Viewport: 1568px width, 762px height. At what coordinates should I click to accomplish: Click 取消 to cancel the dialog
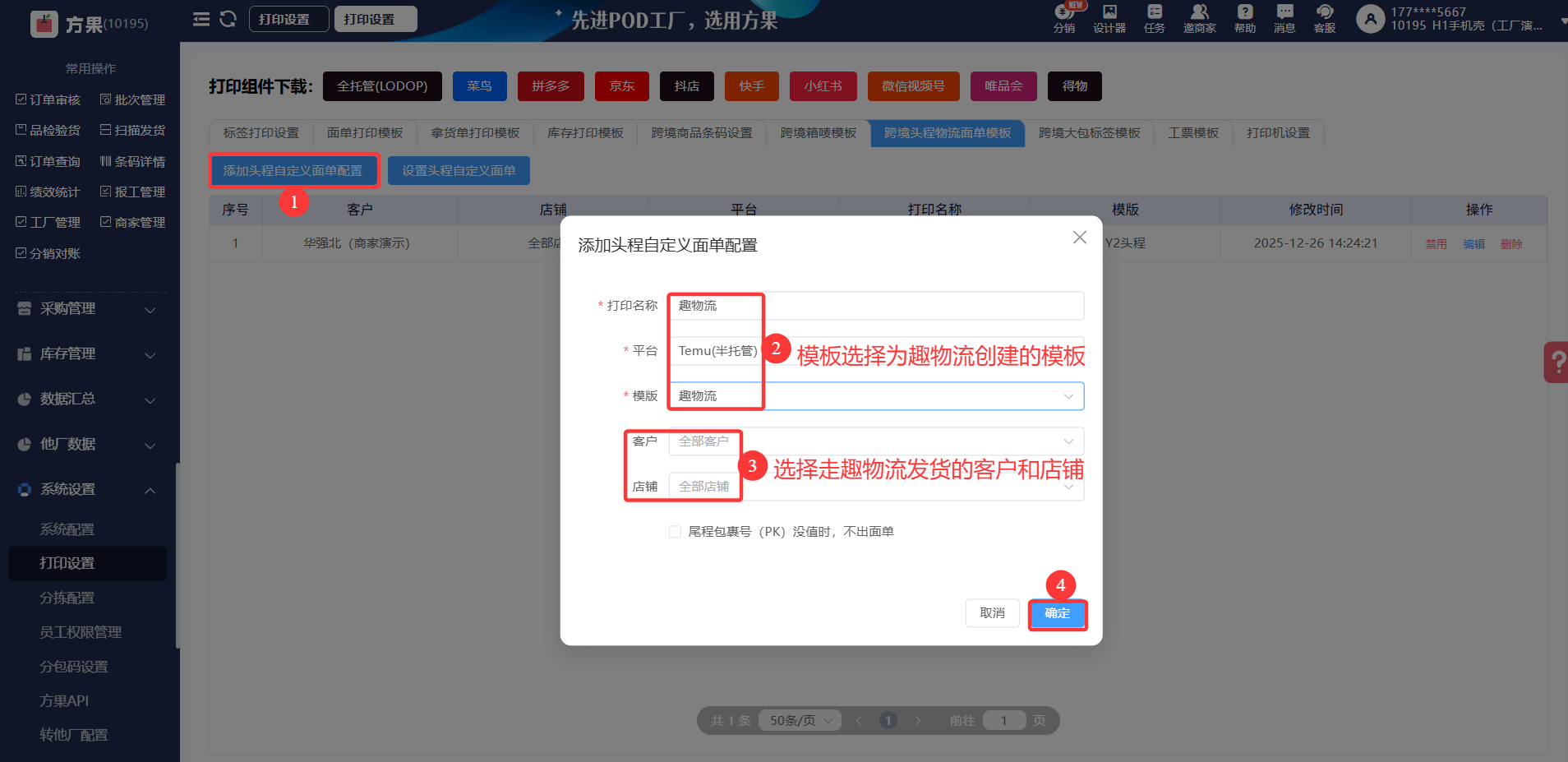point(993,613)
